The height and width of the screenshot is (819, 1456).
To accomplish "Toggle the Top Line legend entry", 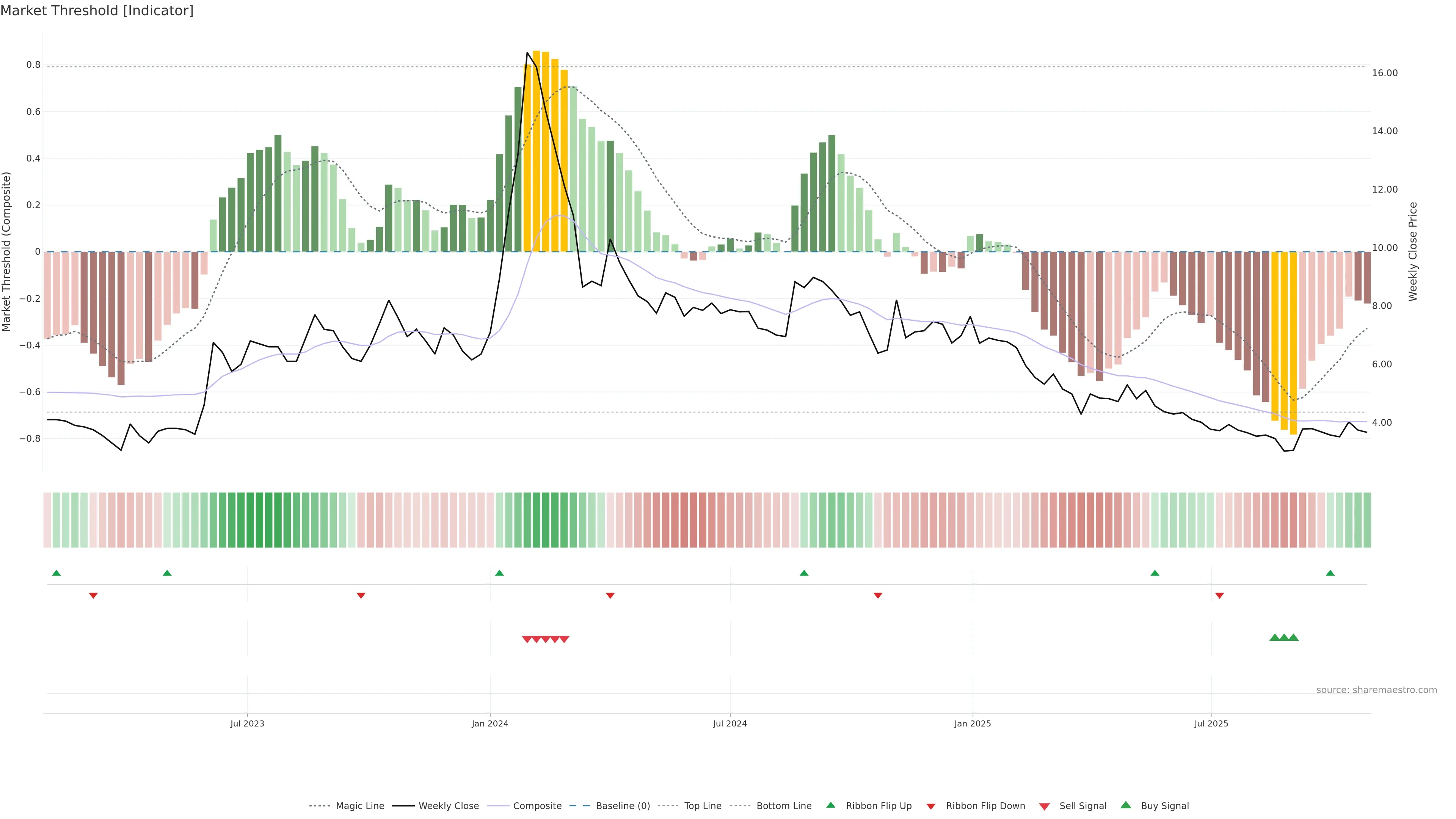I will click(703, 806).
